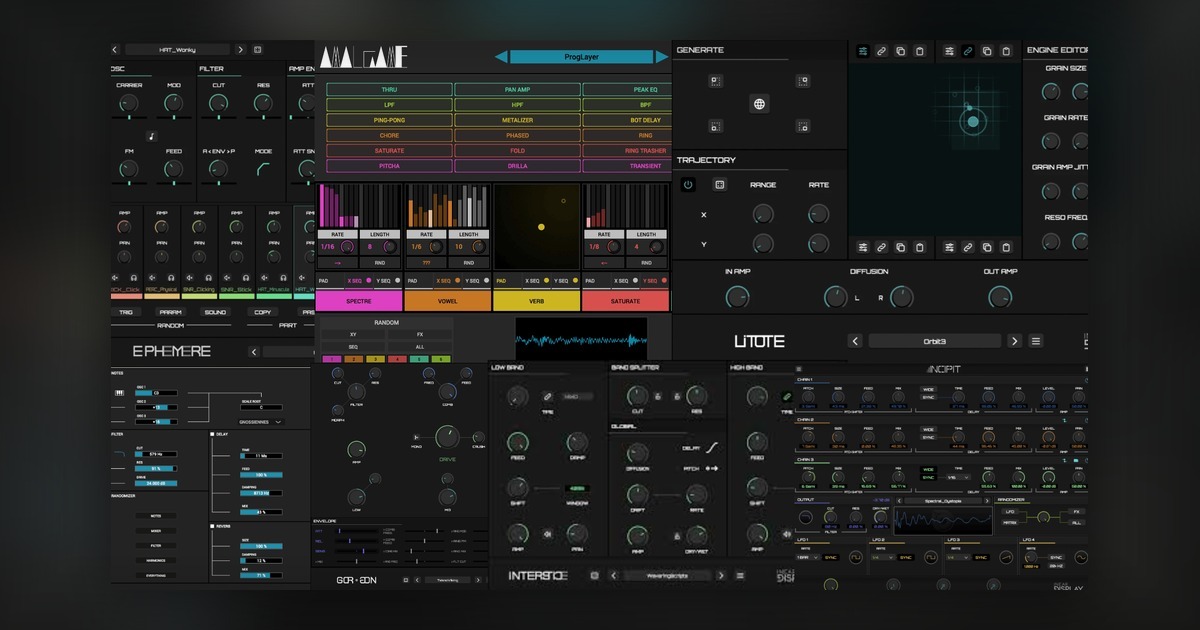
Task: Solo the HAT_Muscular channel headphones icon
Action: point(285,277)
